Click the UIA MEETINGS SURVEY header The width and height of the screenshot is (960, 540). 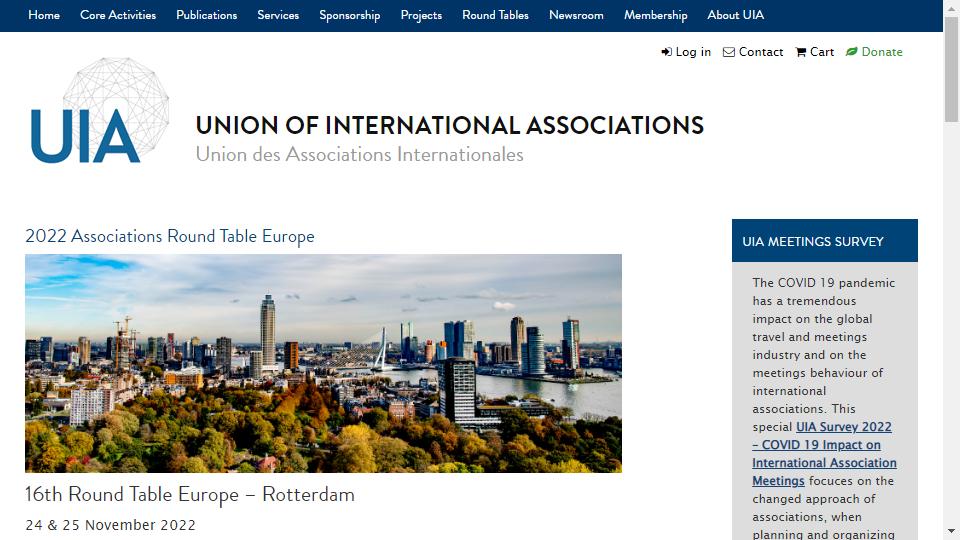(x=825, y=241)
